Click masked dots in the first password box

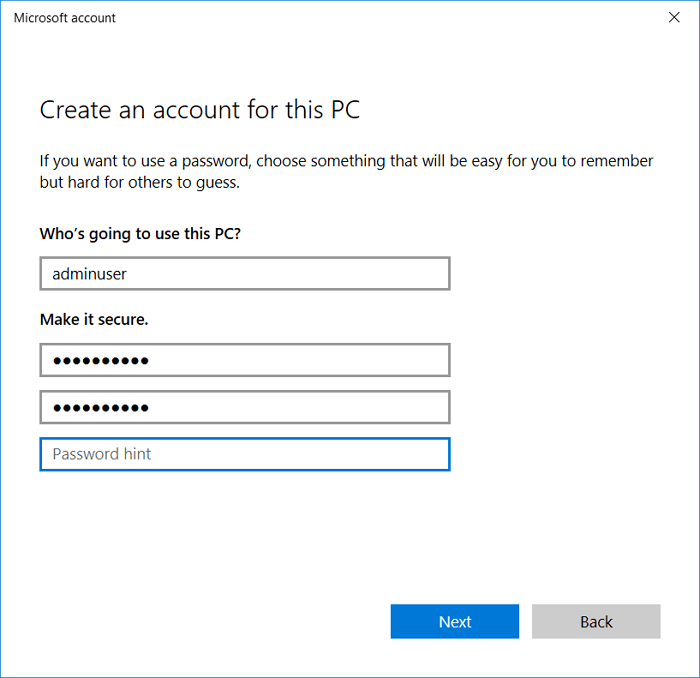point(100,360)
